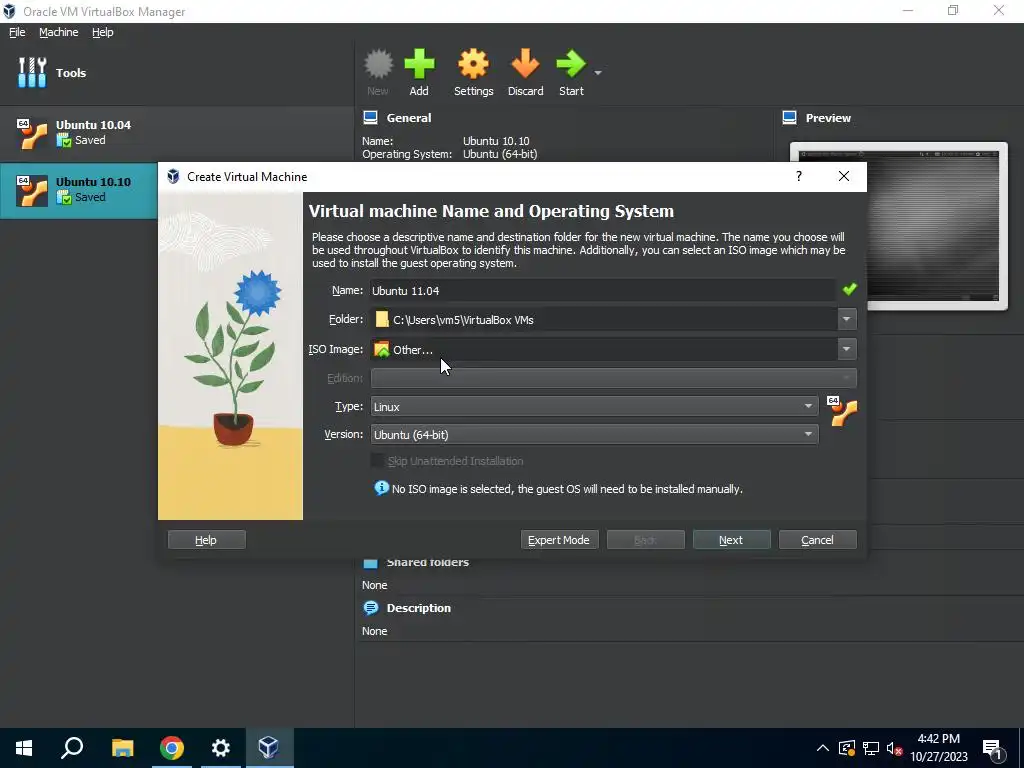1024x768 pixels.
Task: Expand the Start button dropdown arrow
Action: coord(598,72)
